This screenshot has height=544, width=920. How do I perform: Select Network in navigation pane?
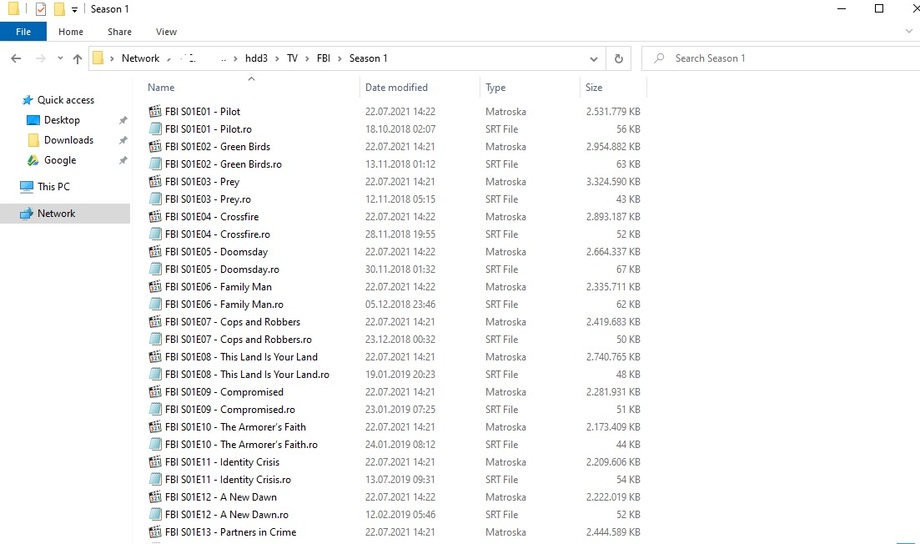click(x=56, y=213)
